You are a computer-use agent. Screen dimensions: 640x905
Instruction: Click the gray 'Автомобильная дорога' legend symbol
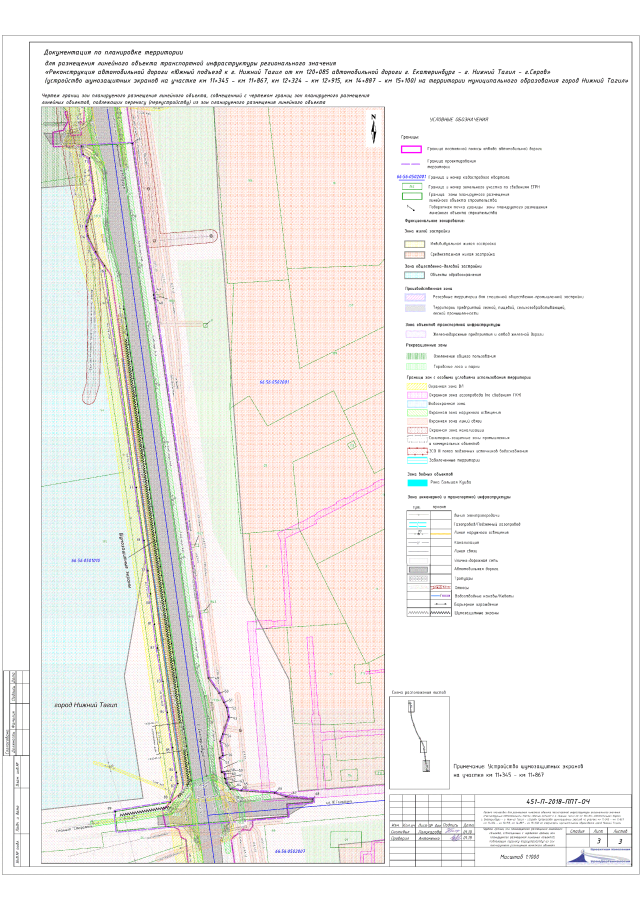pyautogui.click(x=418, y=569)
